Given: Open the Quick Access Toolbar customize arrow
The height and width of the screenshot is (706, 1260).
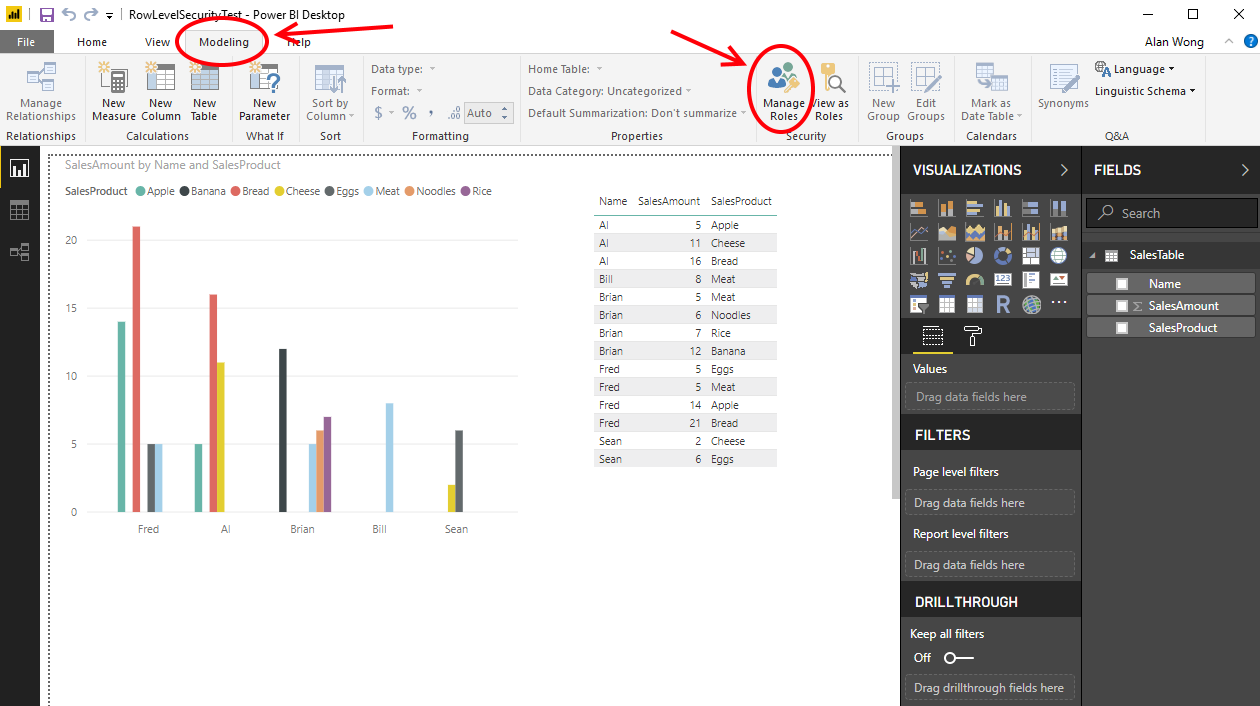Looking at the screenshot, I should (110, 16).
